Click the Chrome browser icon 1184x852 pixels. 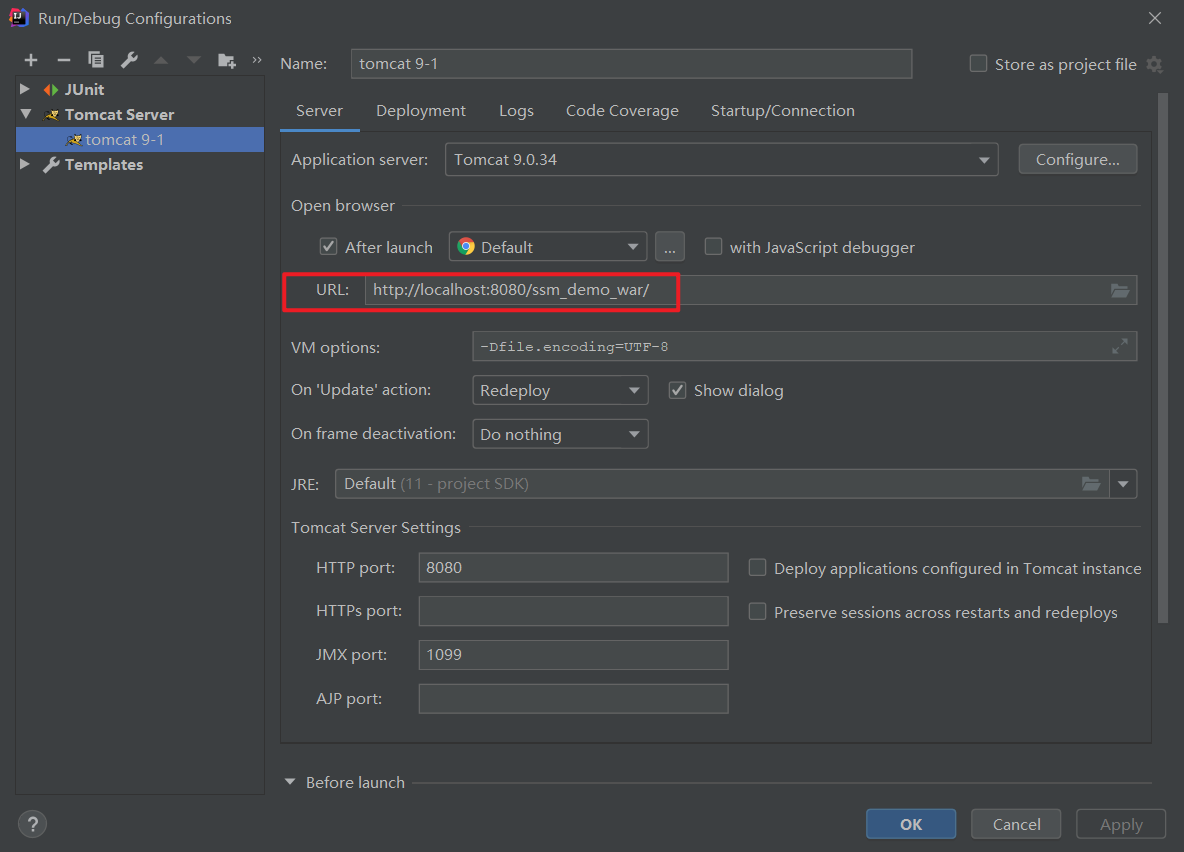[x=466, y=247]
